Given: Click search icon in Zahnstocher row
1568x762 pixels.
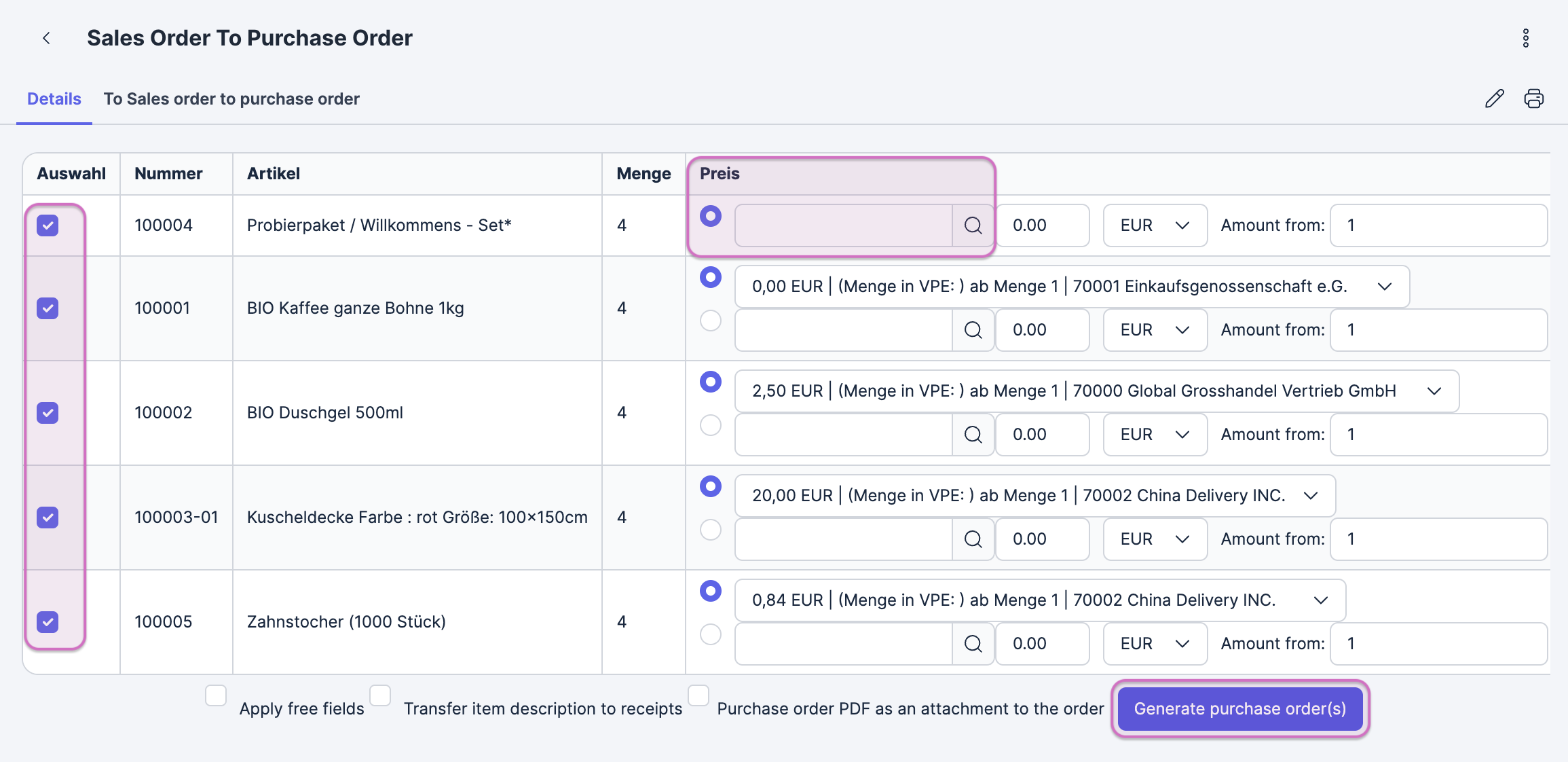Looking at the screenshot, I should click(x=973, y=644).
